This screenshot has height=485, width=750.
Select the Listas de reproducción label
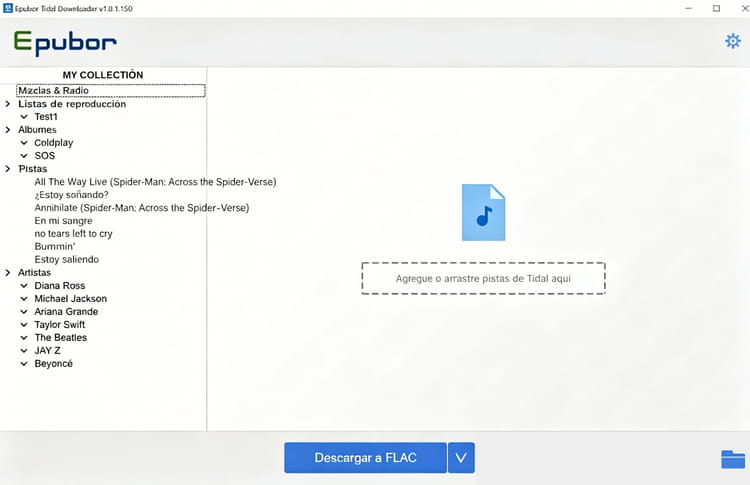[x=72, y=104]
